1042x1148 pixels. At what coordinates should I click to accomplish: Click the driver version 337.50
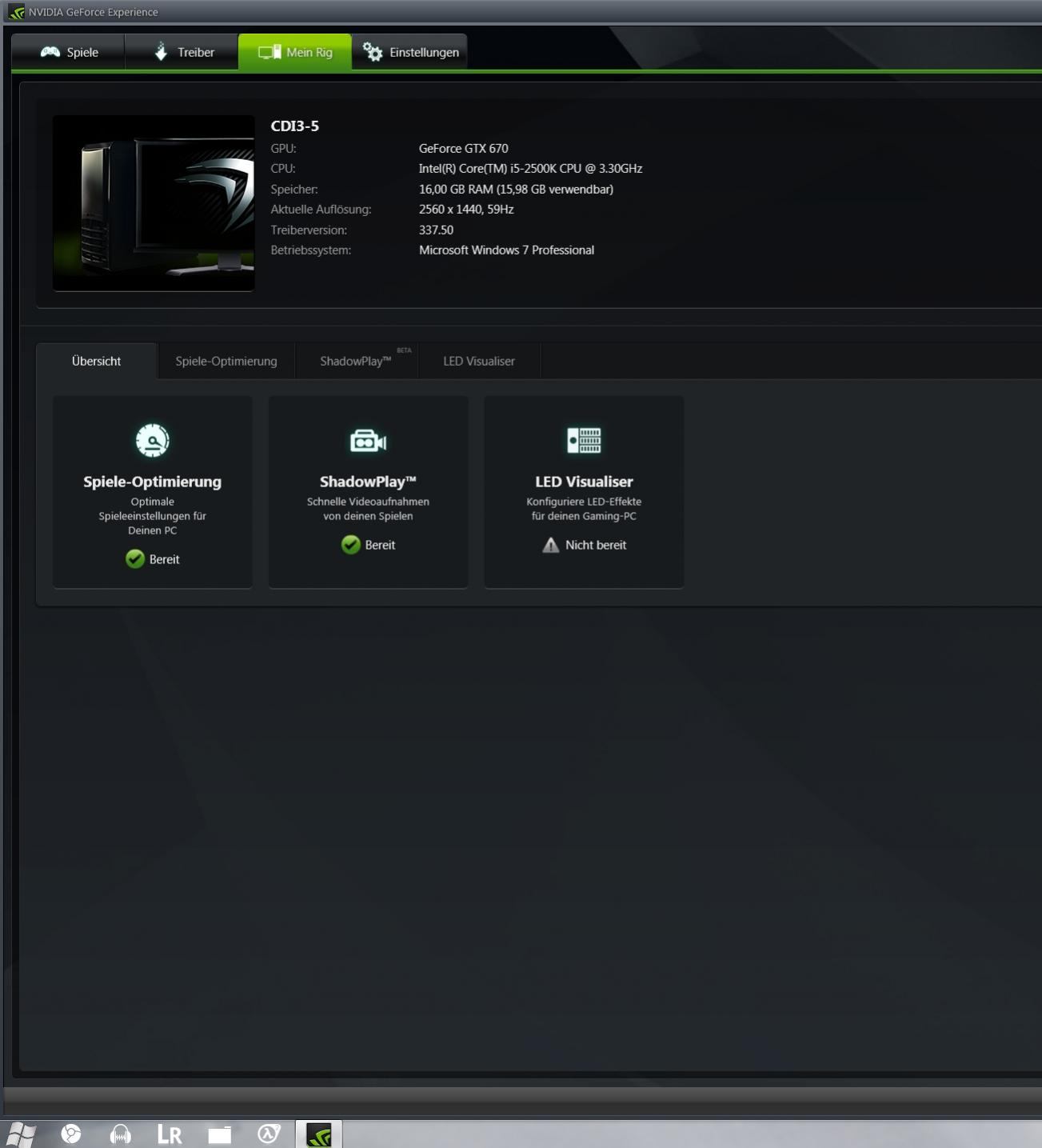click(436, 230)
